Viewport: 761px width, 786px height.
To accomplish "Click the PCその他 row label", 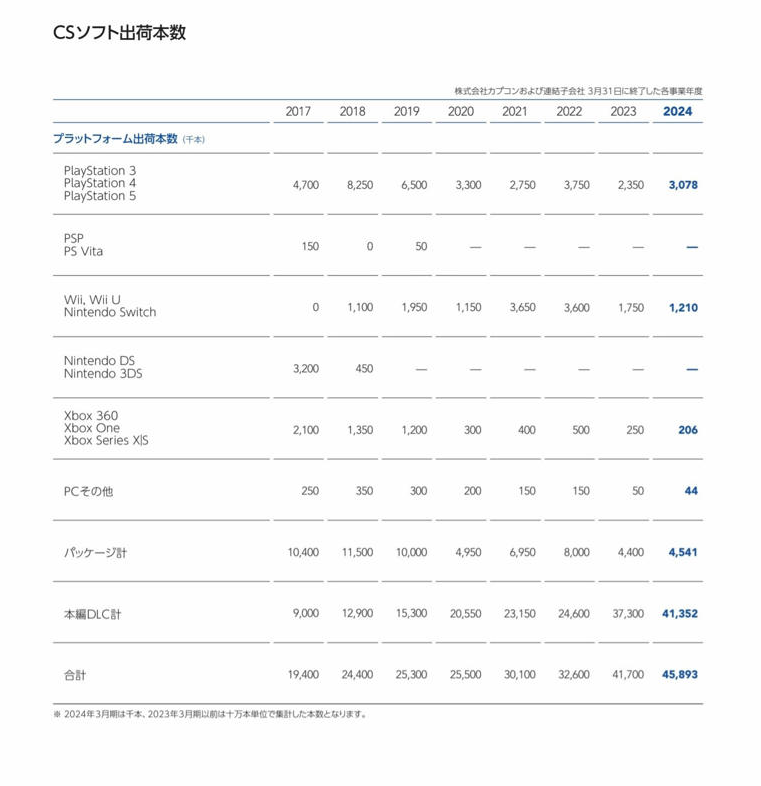I will (x=88, y=491).
